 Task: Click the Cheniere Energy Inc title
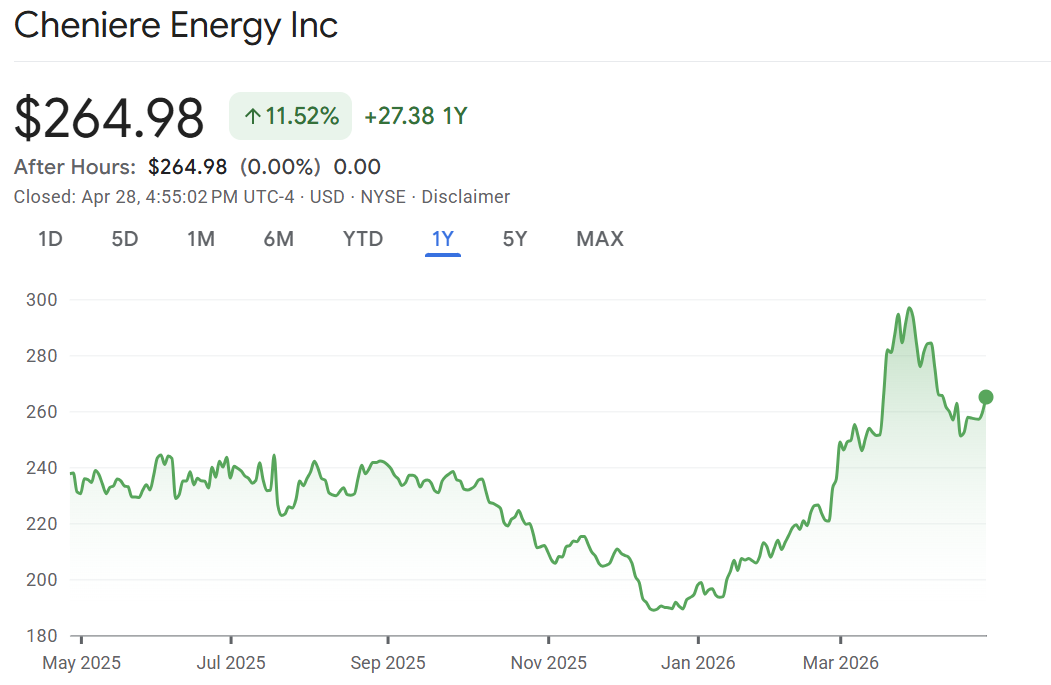pos(176,25)
